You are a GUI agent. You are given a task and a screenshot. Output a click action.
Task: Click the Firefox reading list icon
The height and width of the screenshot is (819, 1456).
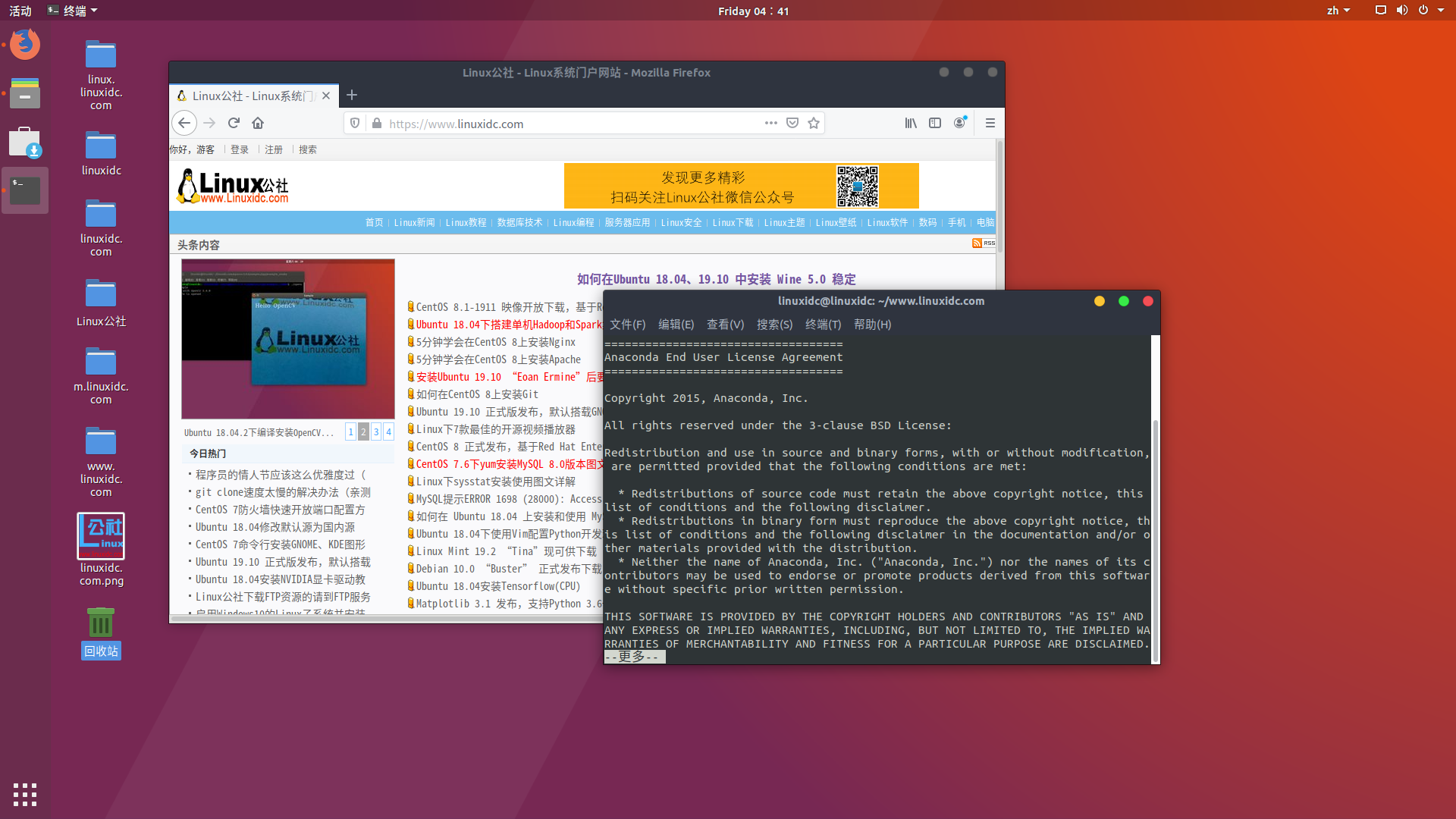point(909,123)
